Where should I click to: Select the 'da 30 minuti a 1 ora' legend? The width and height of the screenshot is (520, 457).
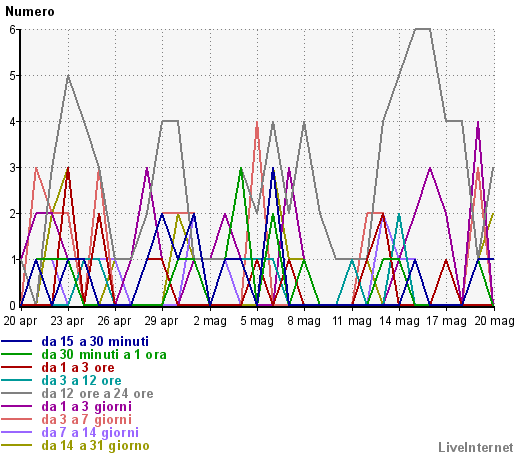coord(104,355)
